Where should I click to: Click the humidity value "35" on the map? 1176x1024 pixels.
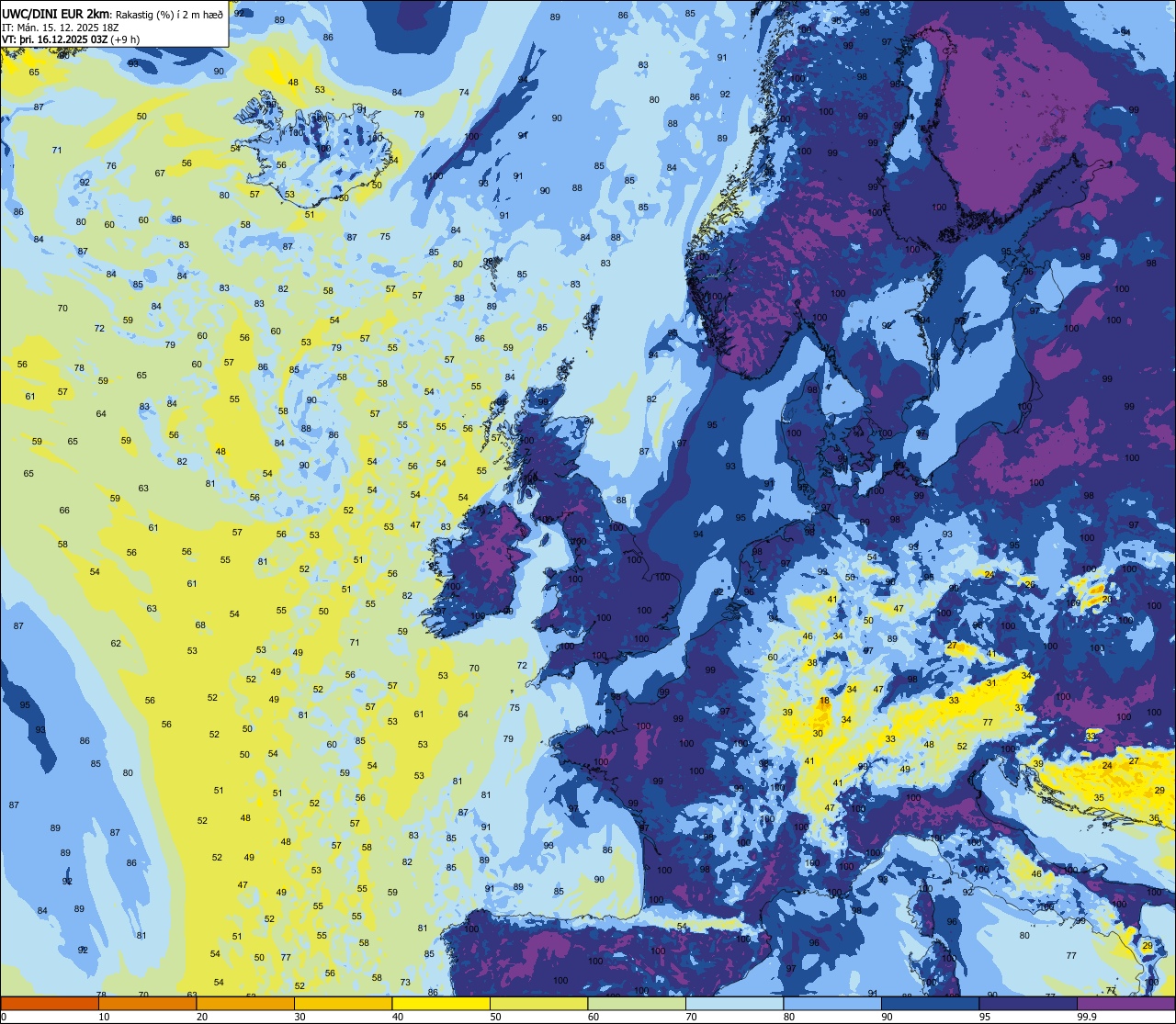pyautogui.click(x=1099, y=798)
